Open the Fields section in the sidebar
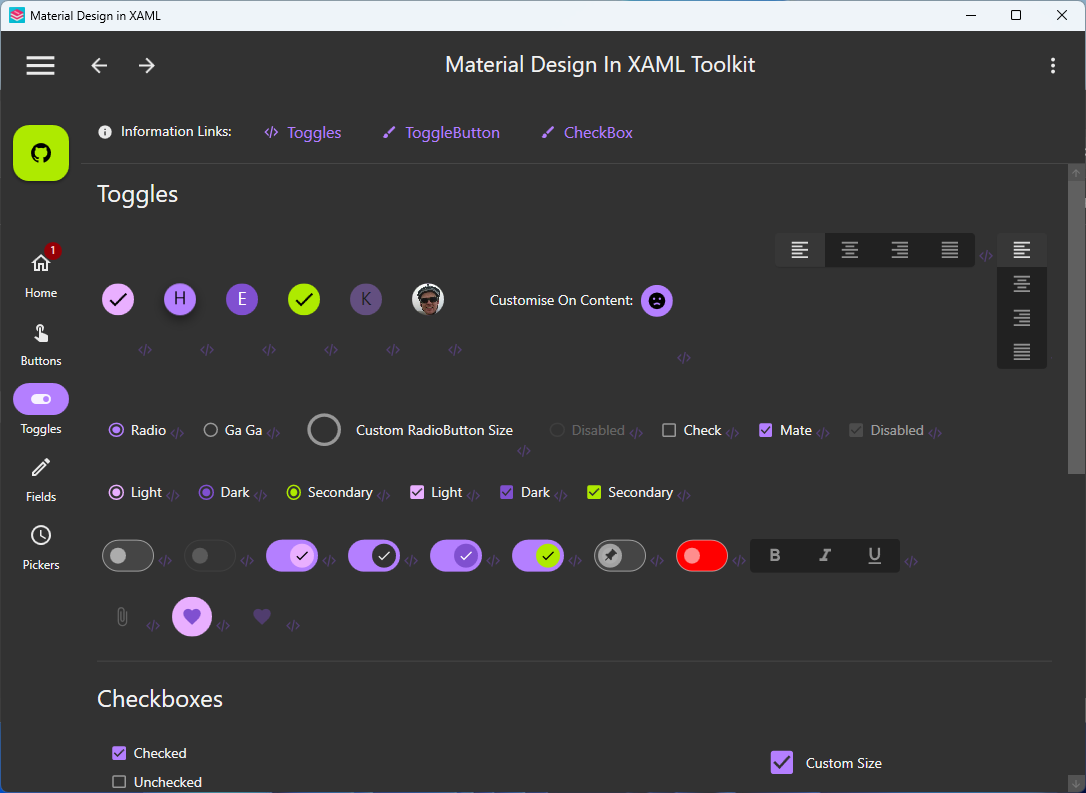Viewport: 1086px width, 793px height. coord(40,476)
